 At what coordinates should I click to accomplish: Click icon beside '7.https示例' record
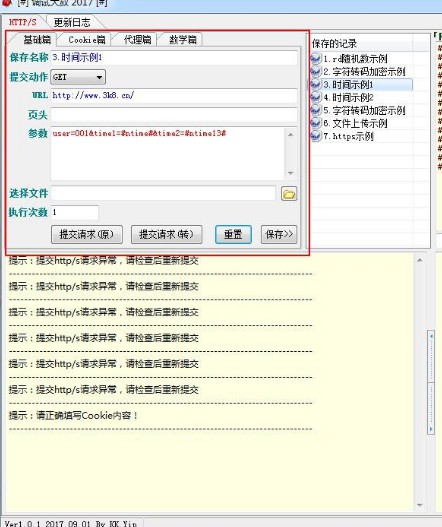coord(316,136)
